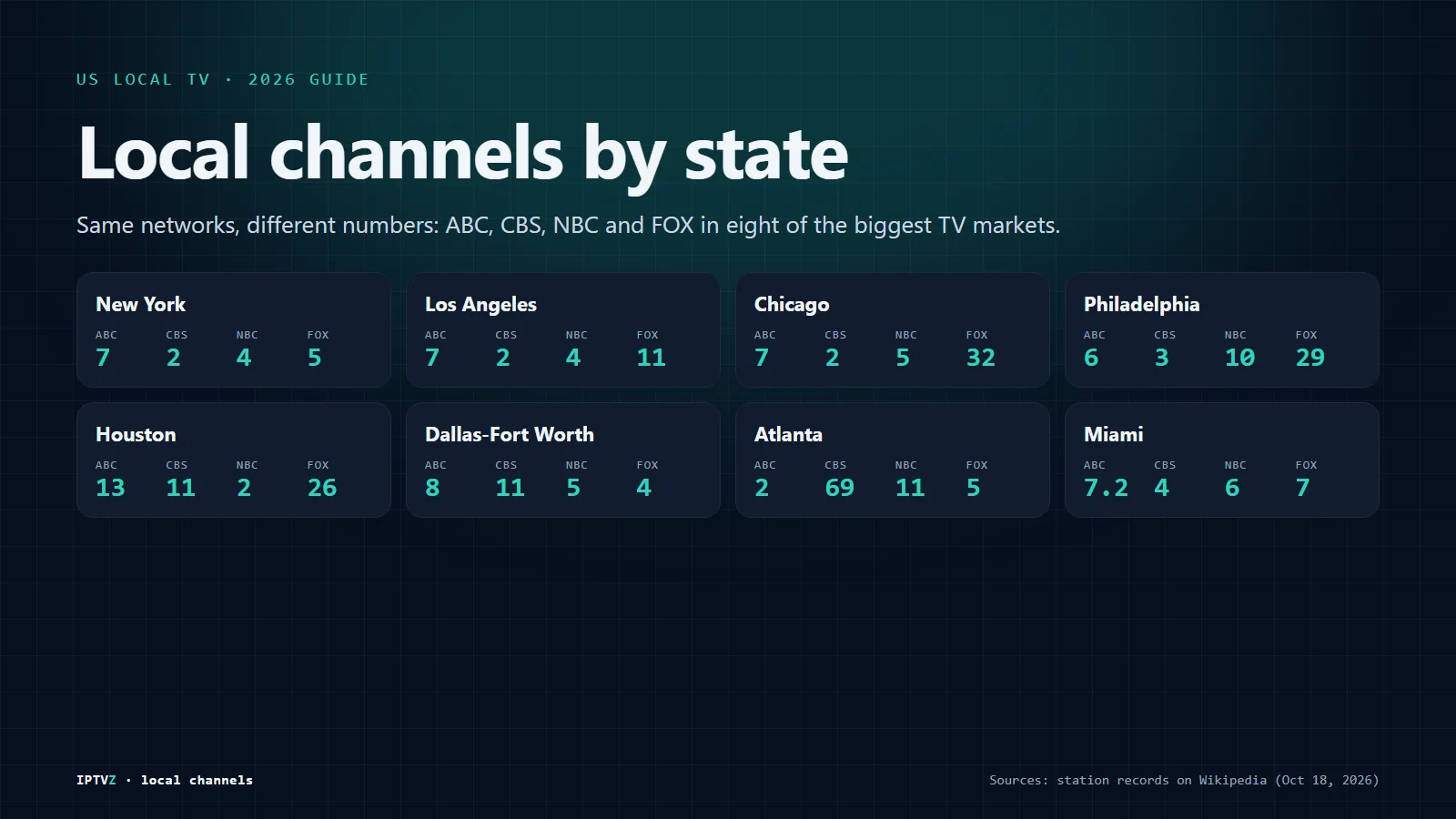The image size is (1456, 819).
Task: Click Dallas-Fort Worth's ABC channel value 8
Action: pyautogui.click(x=432, y=488)
